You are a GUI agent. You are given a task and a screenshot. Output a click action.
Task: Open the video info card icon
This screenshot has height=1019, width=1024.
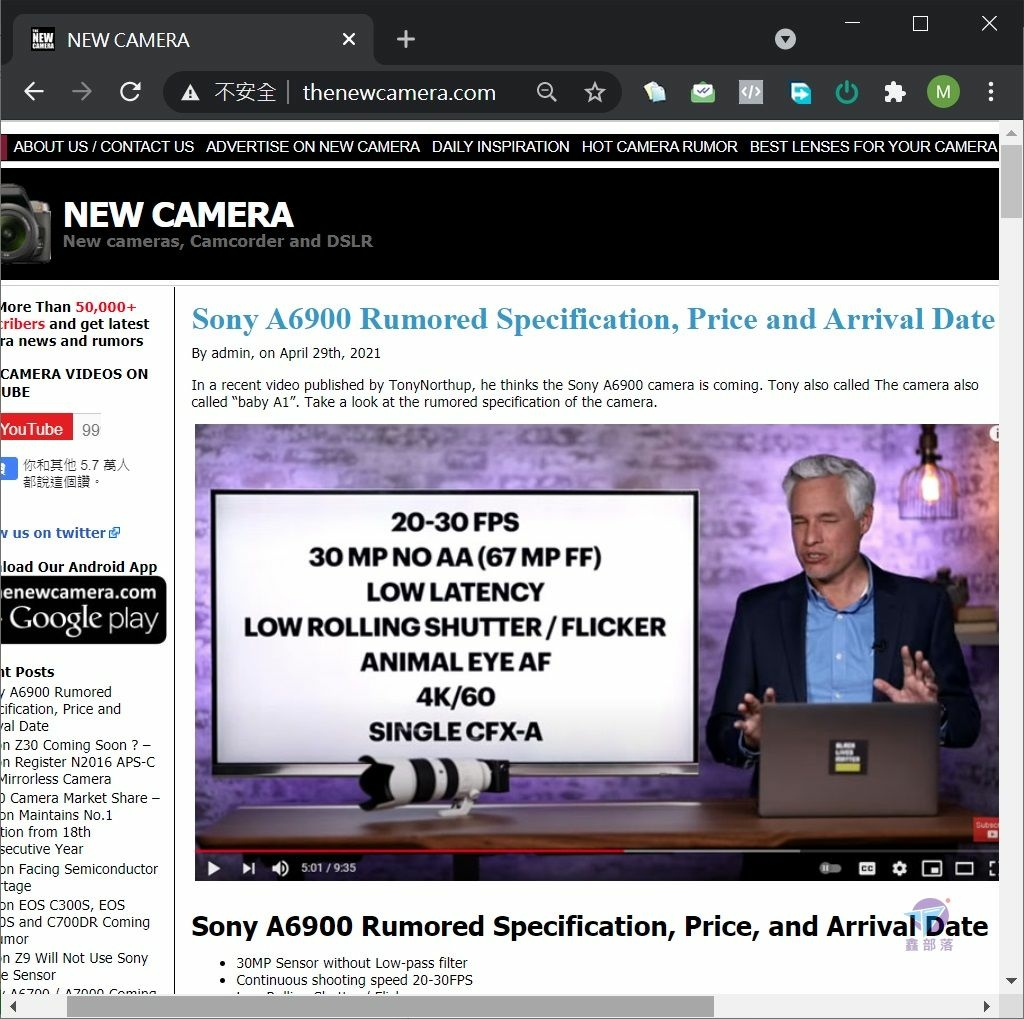pos(994,432)
